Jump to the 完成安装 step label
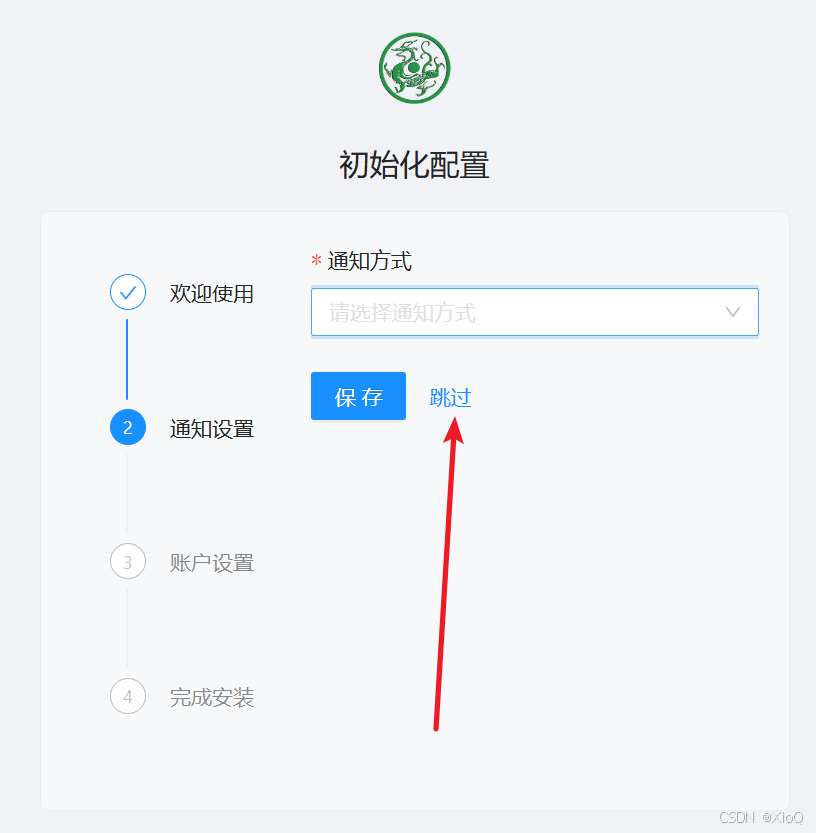The width and height of the screenshot is (816, 833). tap(211, 698)
